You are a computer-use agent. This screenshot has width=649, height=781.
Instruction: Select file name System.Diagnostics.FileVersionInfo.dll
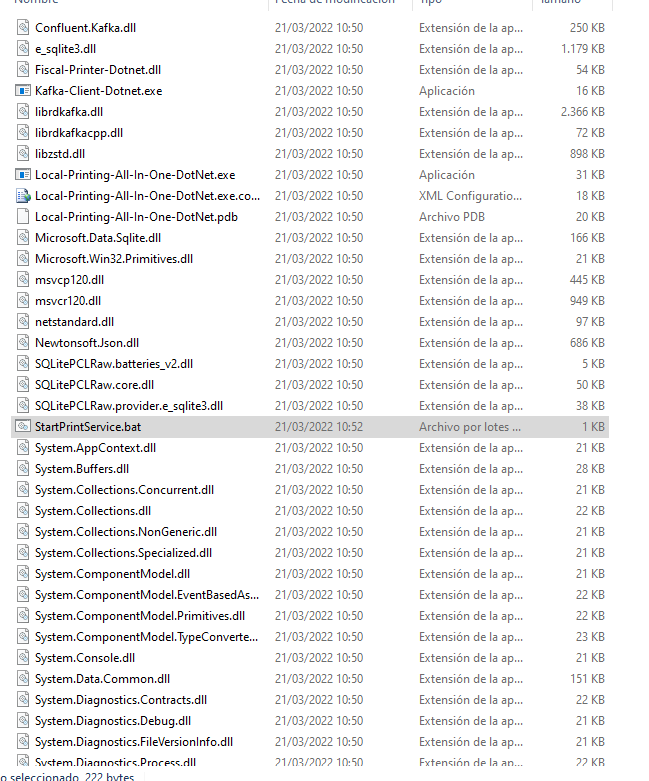[x=133, y=742]
